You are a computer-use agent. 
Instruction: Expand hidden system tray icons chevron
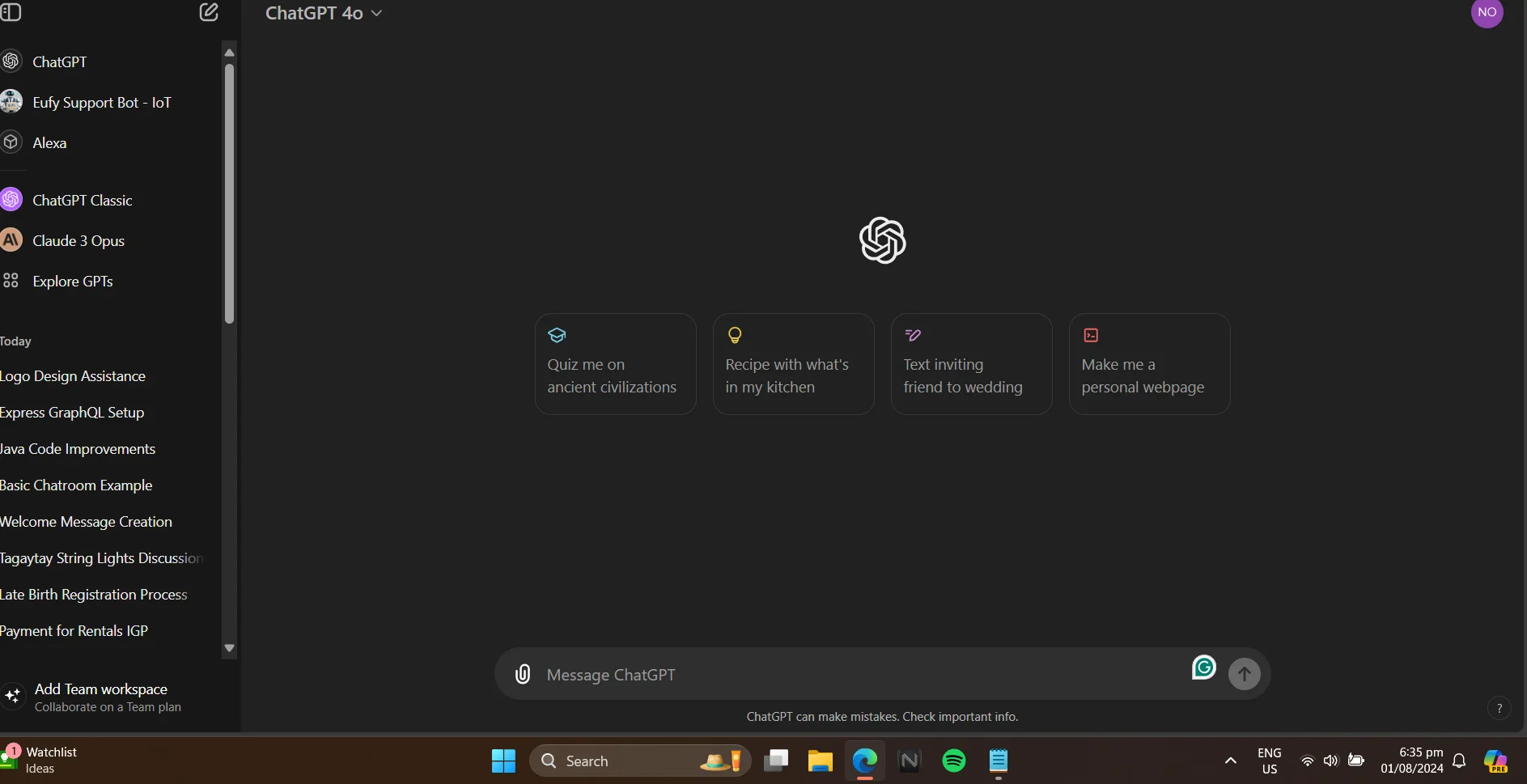click(1230, 761)
